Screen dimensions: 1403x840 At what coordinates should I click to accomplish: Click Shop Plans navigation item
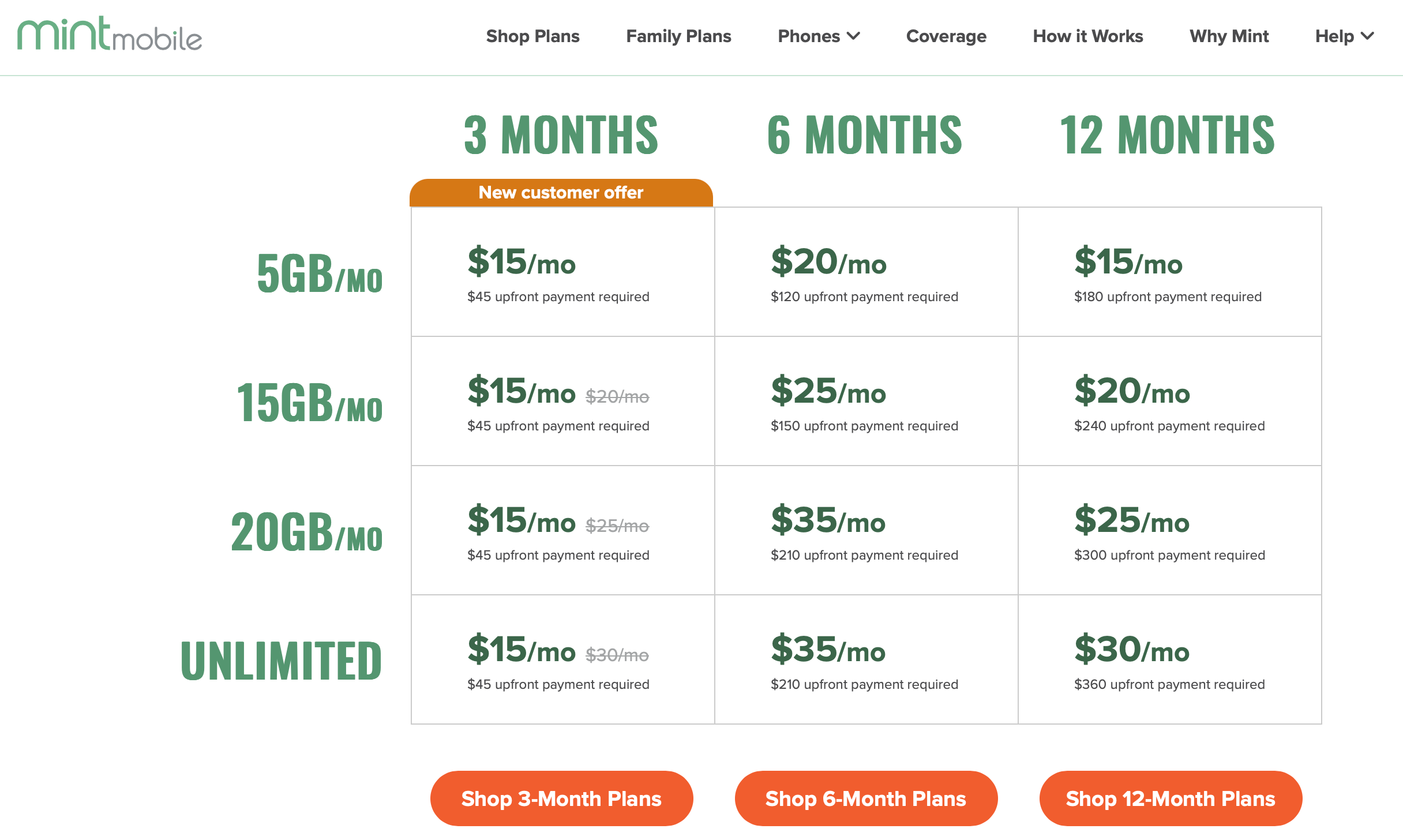coord(534,36)
